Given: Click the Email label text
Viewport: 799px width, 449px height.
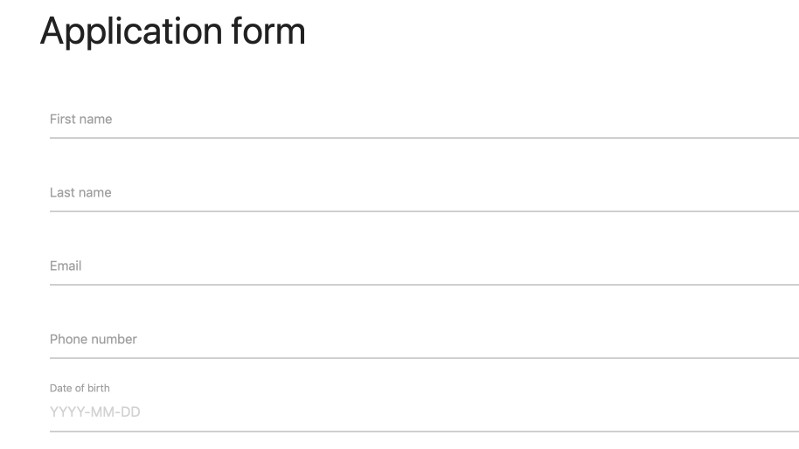Looking at the screenshot, I should pyautogui.click(x=66, y=267).
